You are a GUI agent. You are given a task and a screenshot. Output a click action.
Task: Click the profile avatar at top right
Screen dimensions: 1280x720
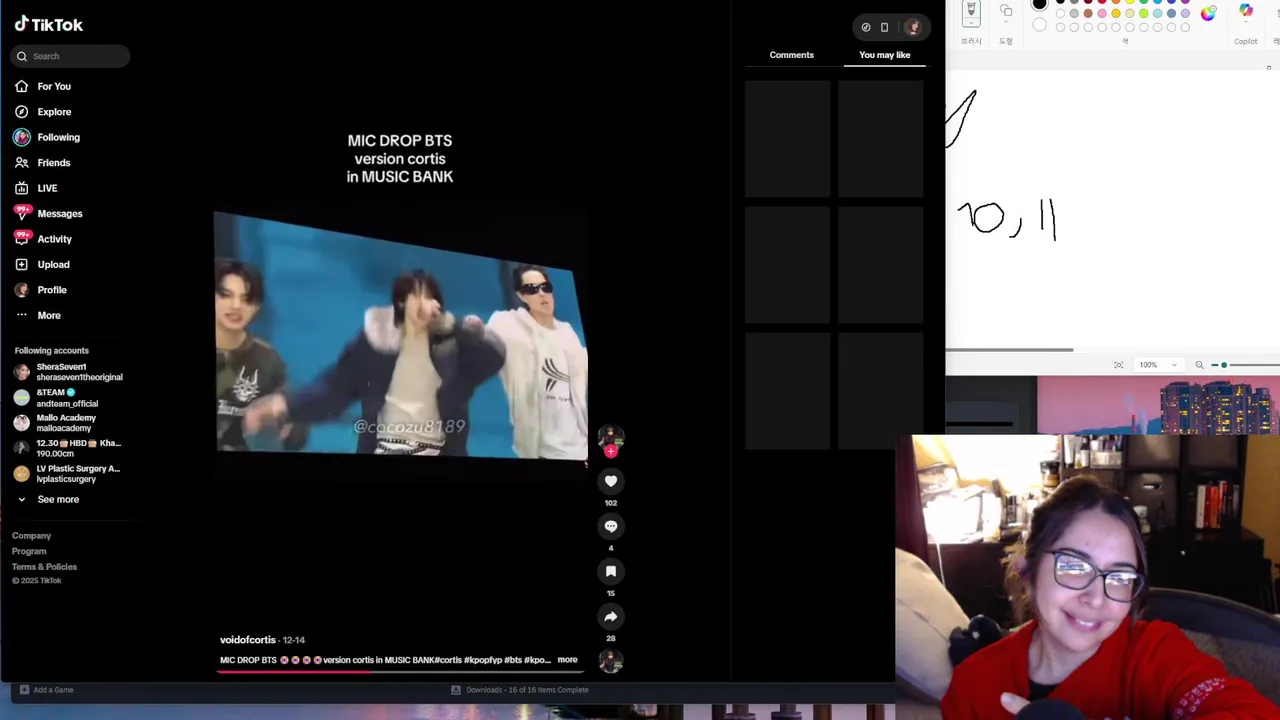pyautogui.click(x=912, y=27)
